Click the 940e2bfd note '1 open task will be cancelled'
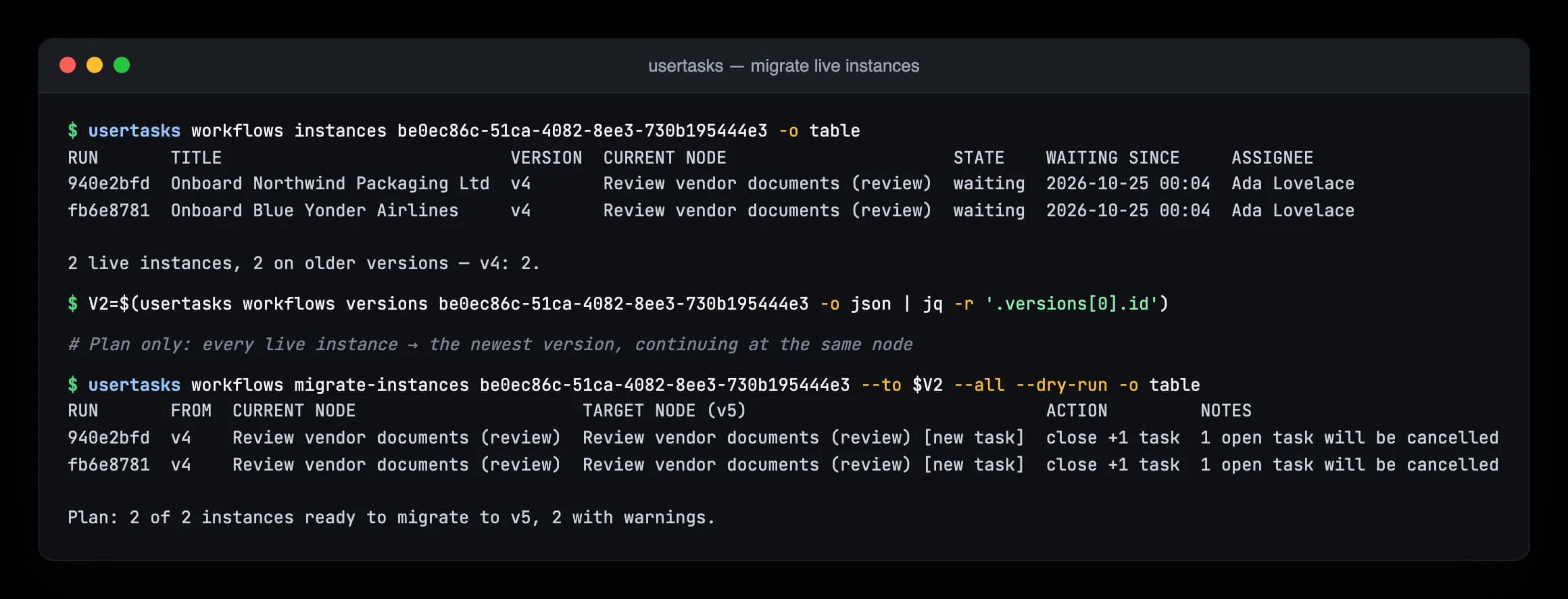The image size is (1568, 599). pyautogui.click(x=1350, y=437)
